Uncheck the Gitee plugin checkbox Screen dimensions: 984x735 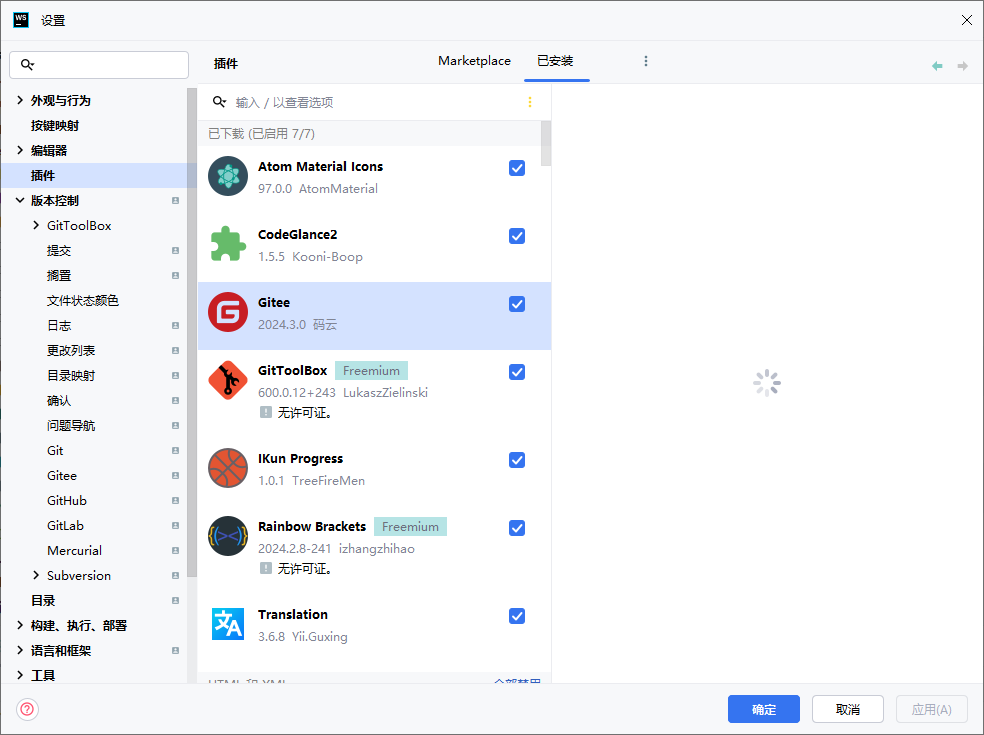(x=517, y=304)
